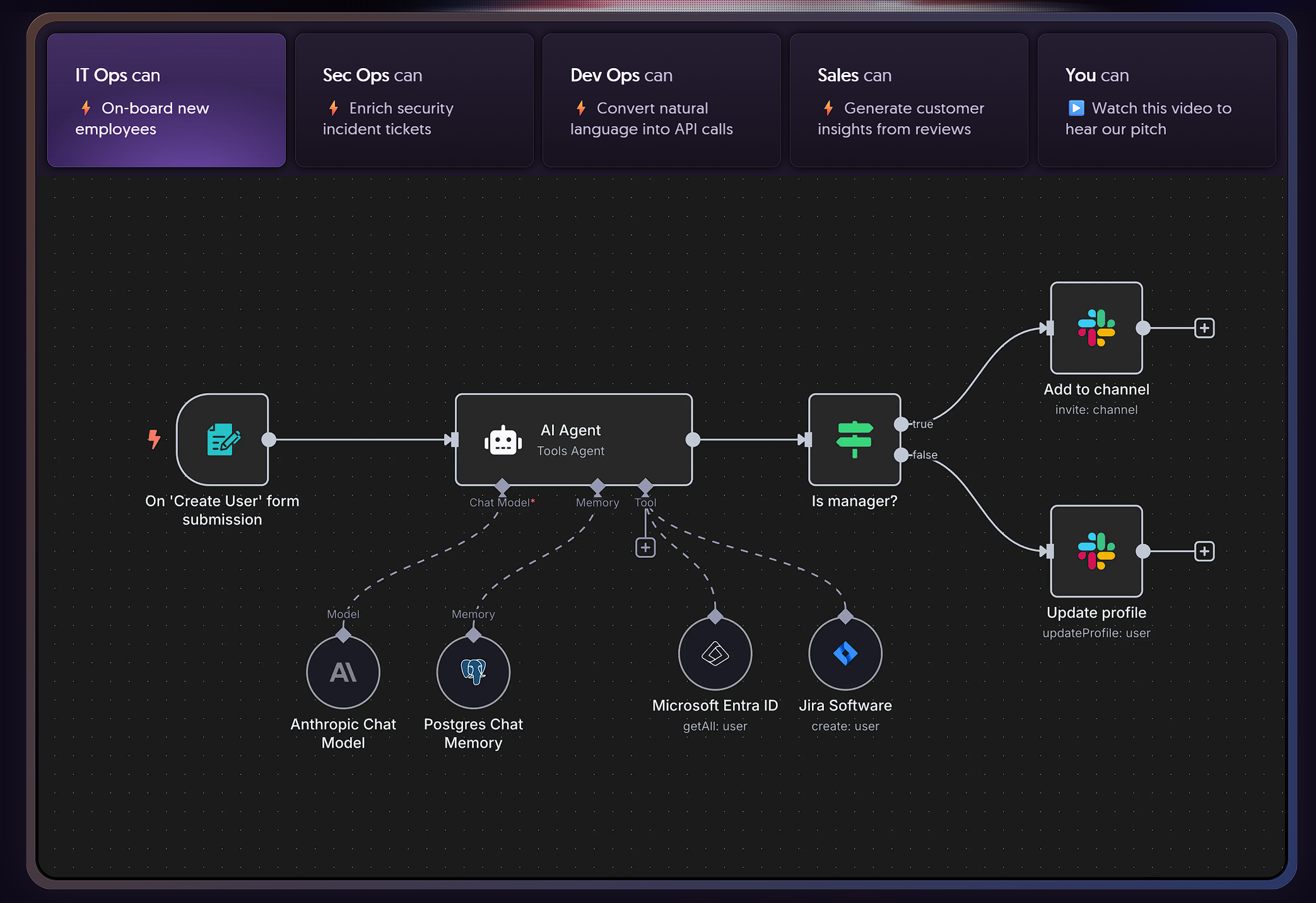Open the Is manager? switch node
Viewport: 1316px width, 903px height.
pyautogui.click(x=854, y=440)
